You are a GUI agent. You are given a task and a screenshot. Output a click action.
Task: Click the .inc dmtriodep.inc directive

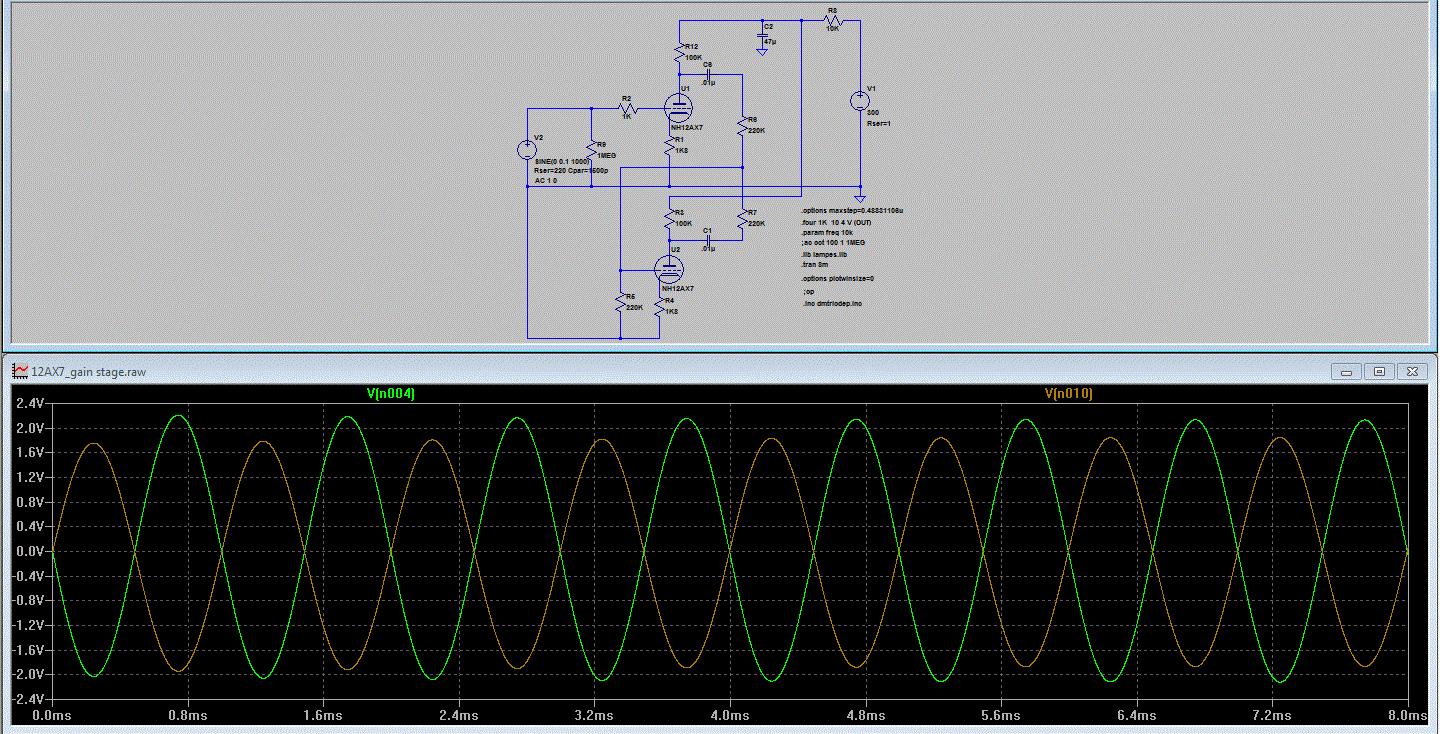832,303
